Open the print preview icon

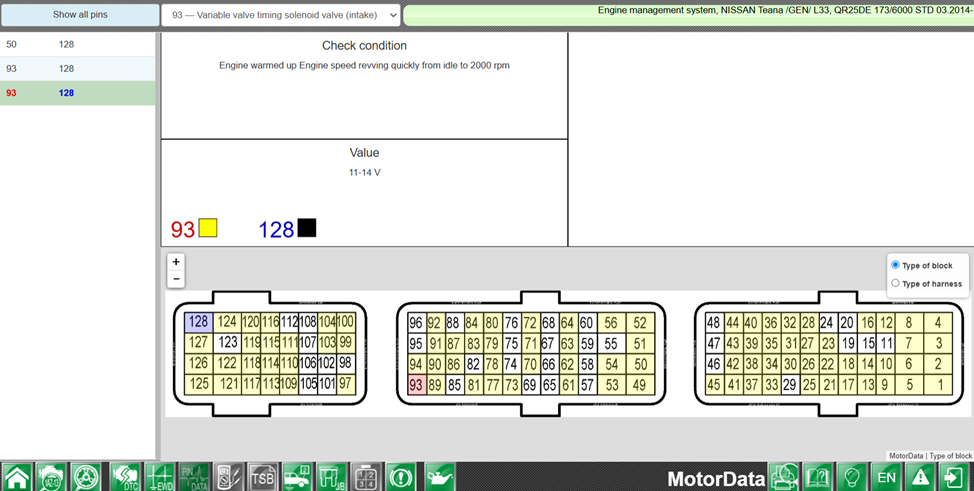click(x=784, y=477)
